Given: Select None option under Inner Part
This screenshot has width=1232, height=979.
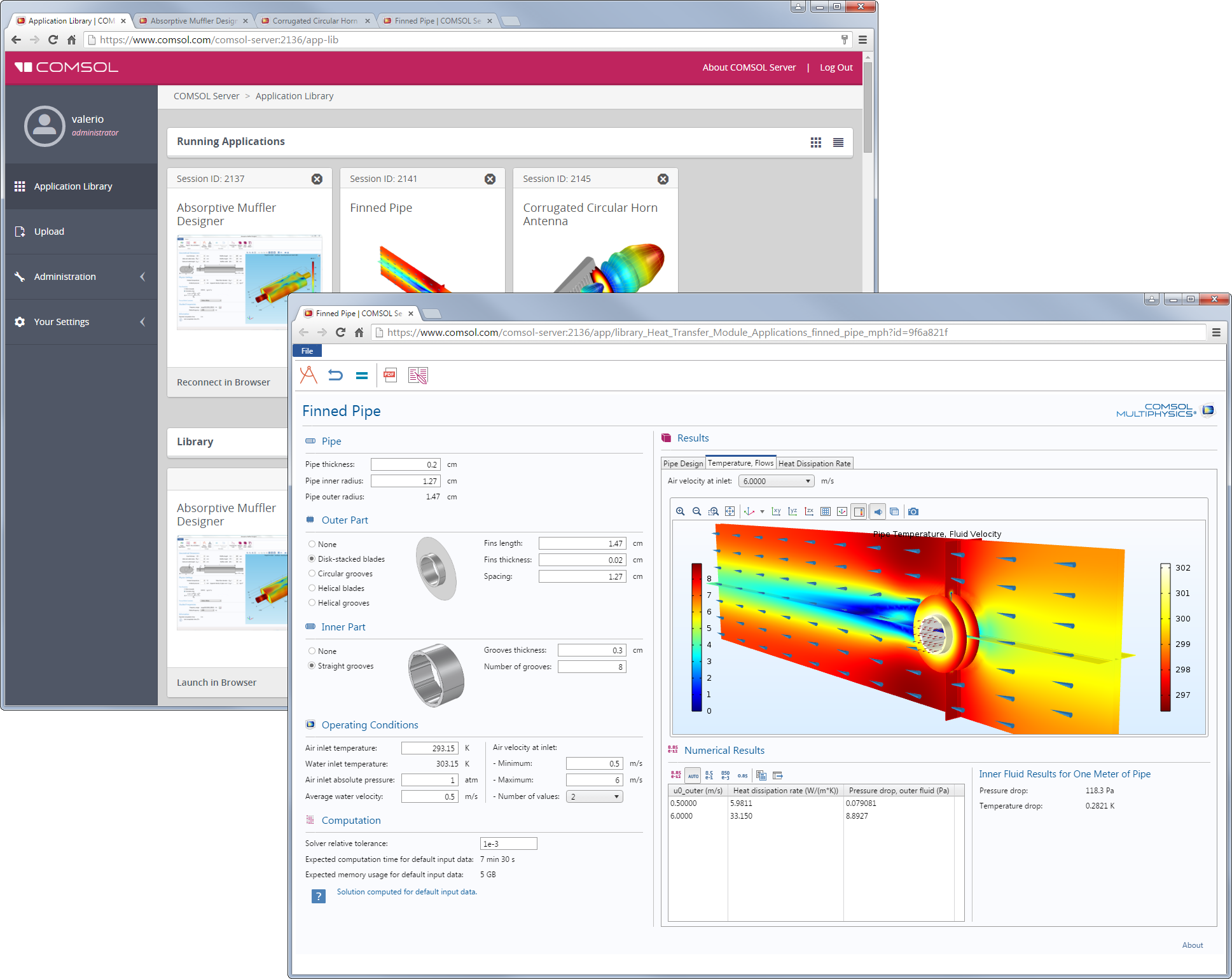Looking at the screenshot, I should coord(312,651).
